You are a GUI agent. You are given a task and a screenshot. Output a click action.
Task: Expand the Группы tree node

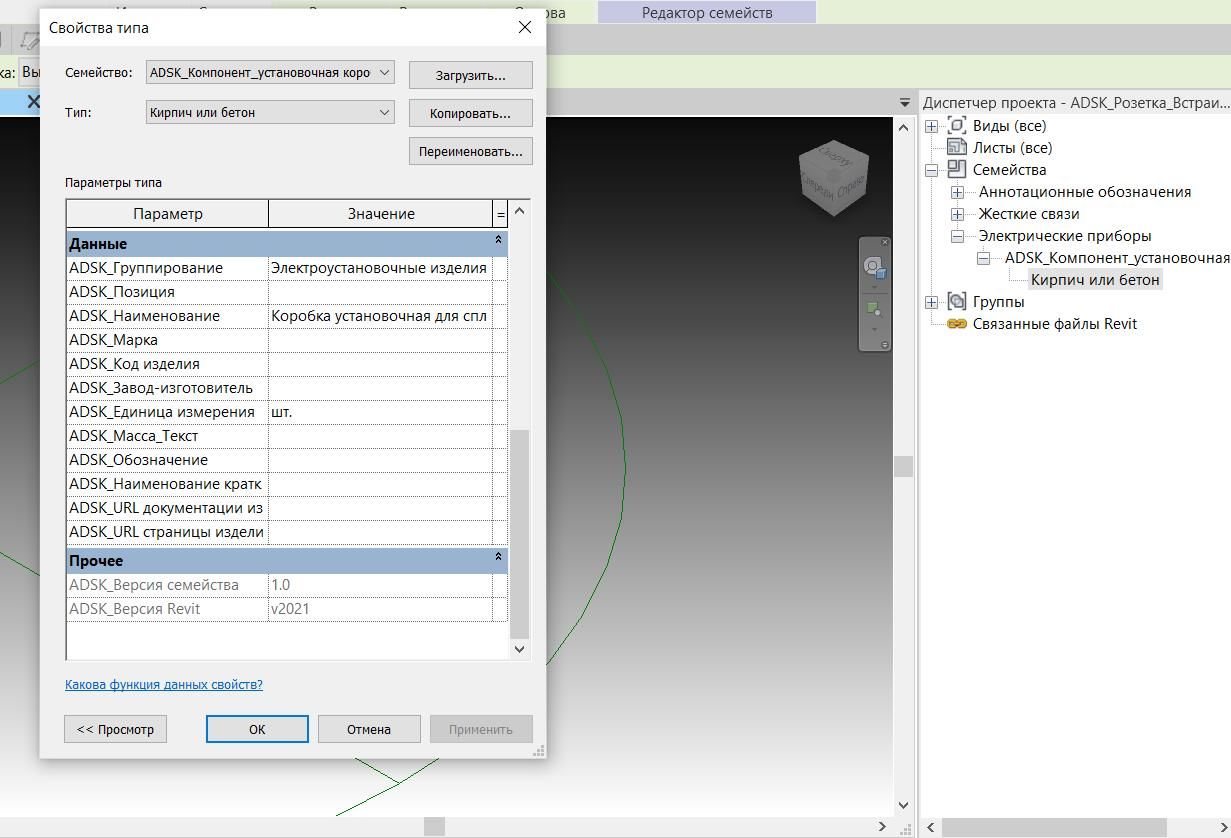coord(931,302)
